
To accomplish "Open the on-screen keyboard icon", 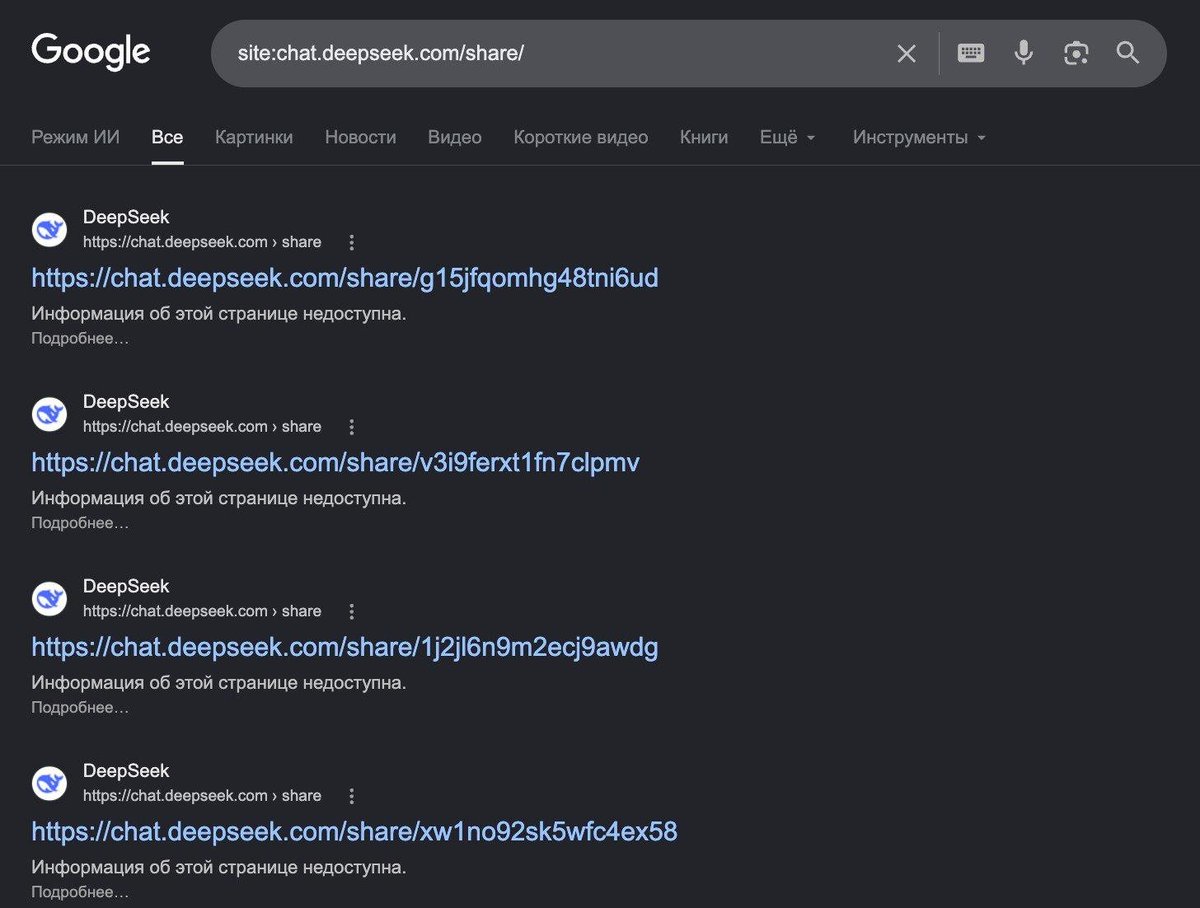I will pyautogui.click(x=971, y=53).
